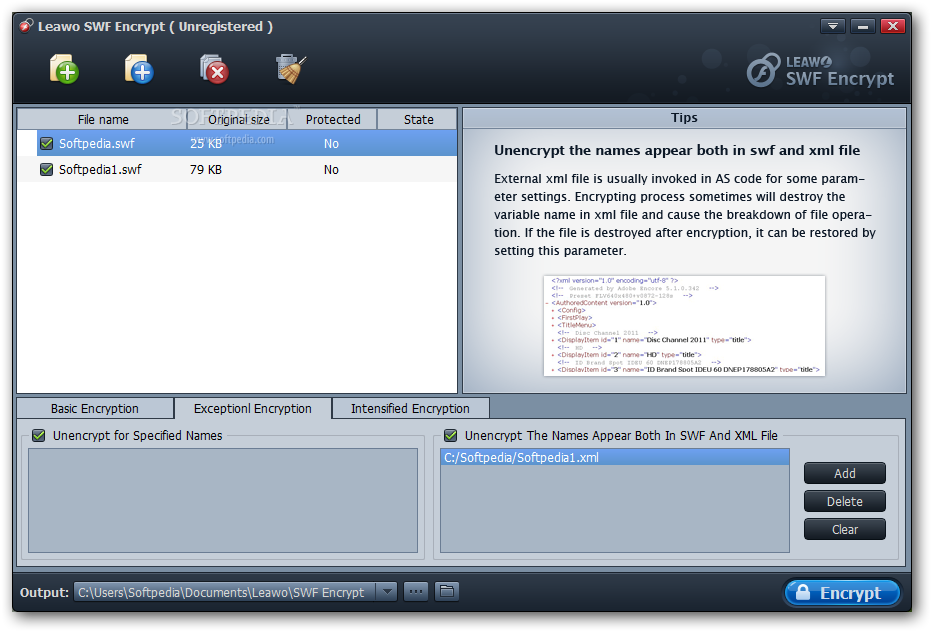Minimize the Leawo SWF Encrypt window

[x=862, y=26]
